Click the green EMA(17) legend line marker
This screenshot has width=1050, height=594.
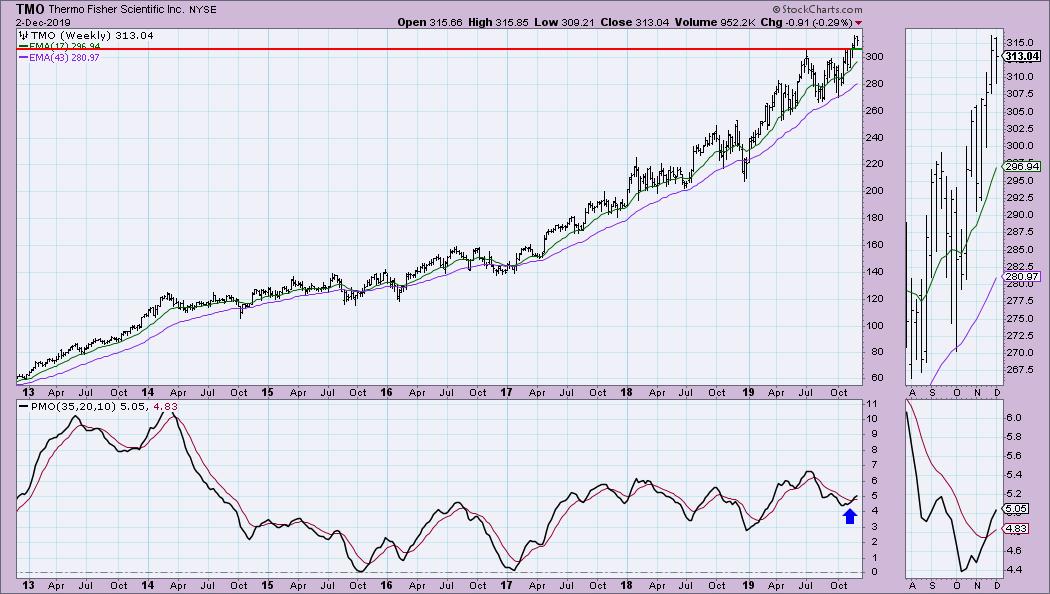[23, 46]
